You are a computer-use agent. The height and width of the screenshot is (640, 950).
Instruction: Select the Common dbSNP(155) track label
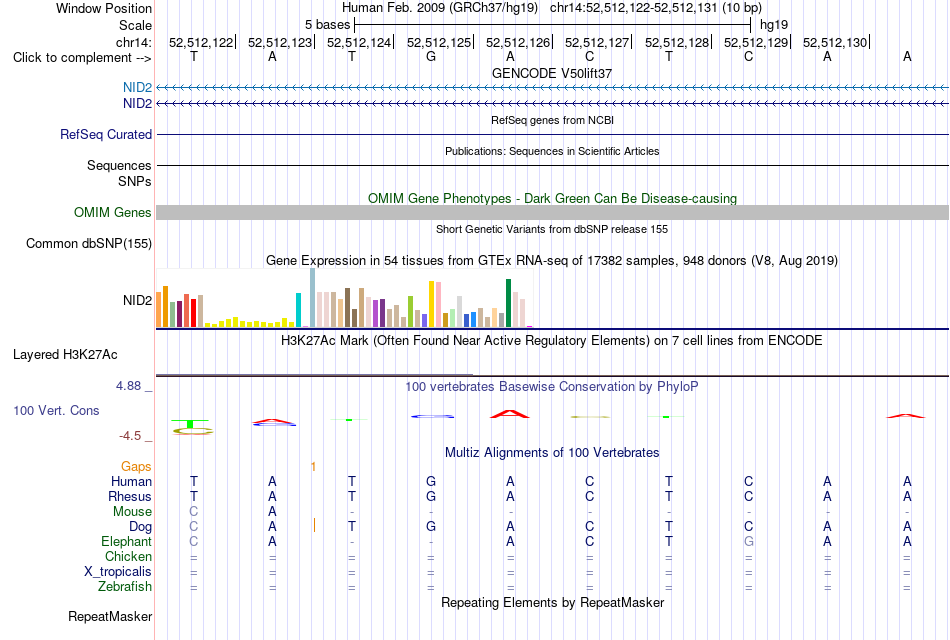pos(89,244)
